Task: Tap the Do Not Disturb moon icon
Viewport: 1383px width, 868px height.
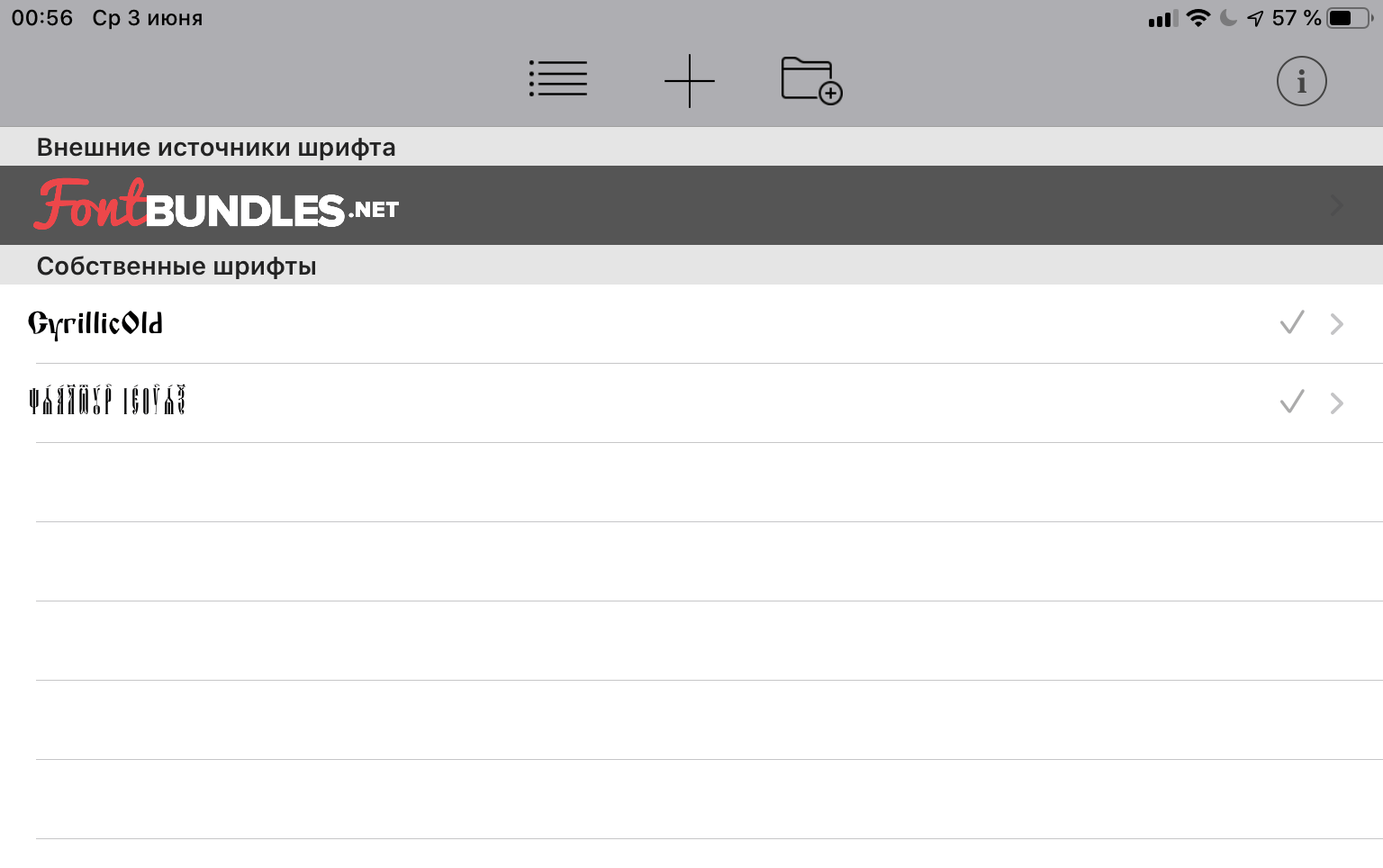Action: [1228, 18]
